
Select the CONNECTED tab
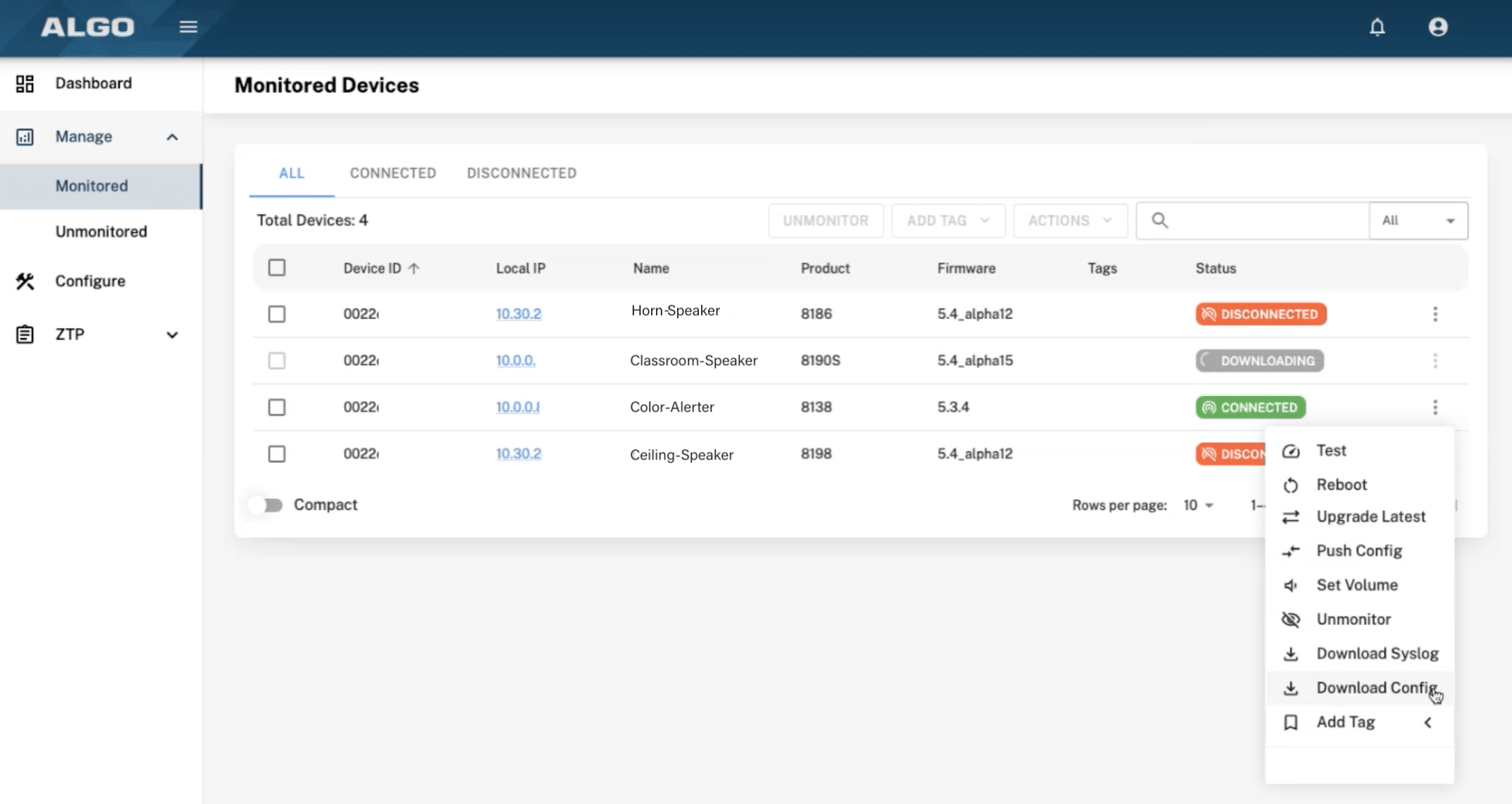tap(392, 172)
